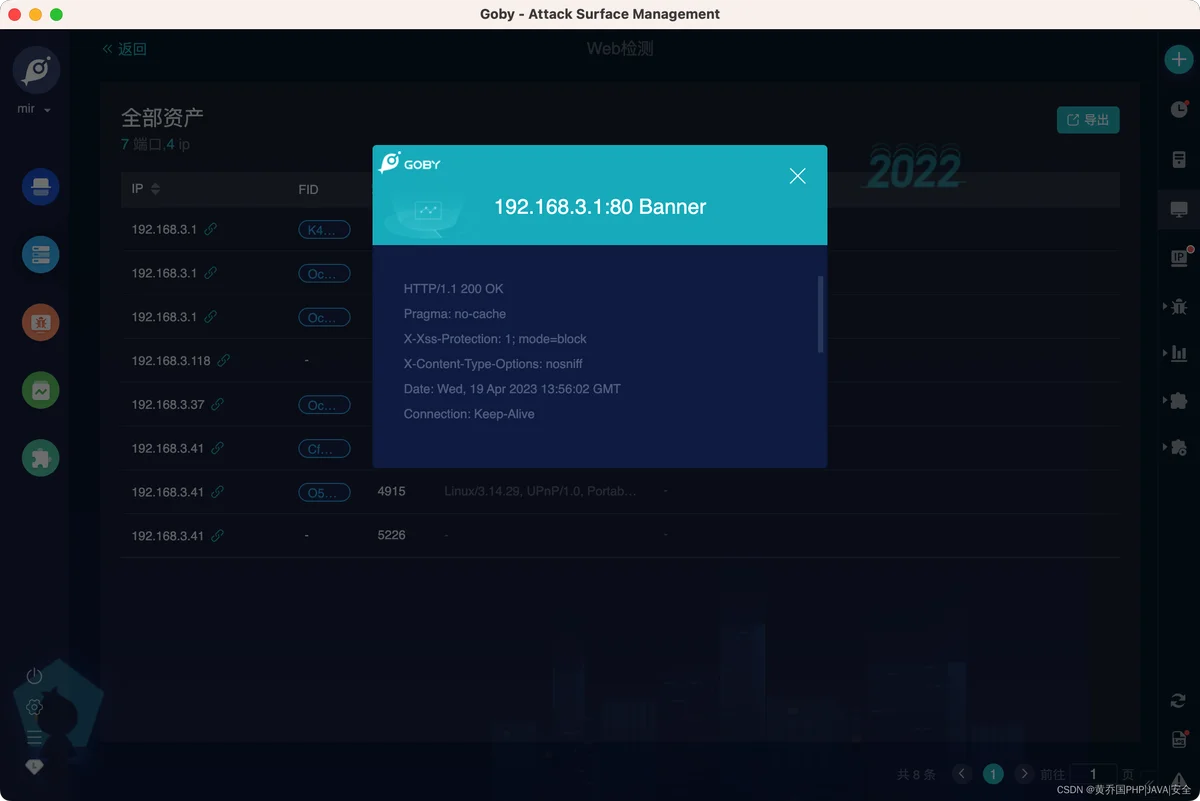Open the Scan section with hat icon
Viewport: 1200px width, 801px height.
pos(41,187)
